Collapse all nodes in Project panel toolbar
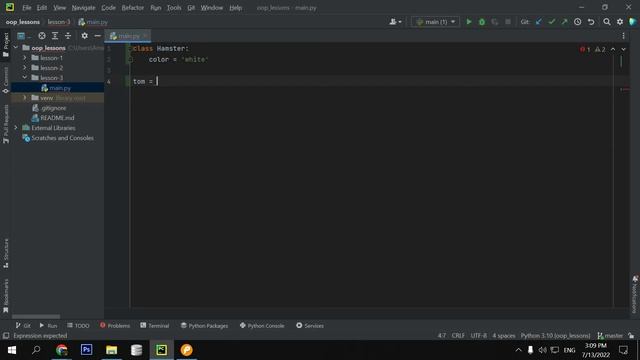The width and height of the screenshot is (640, 360). [68, 36]
